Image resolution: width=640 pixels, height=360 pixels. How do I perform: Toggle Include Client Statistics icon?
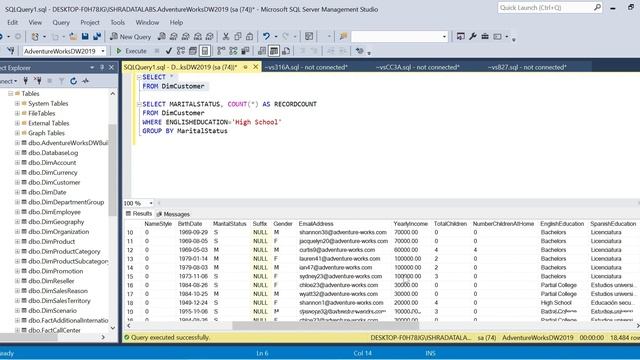(x=245, y=51)
